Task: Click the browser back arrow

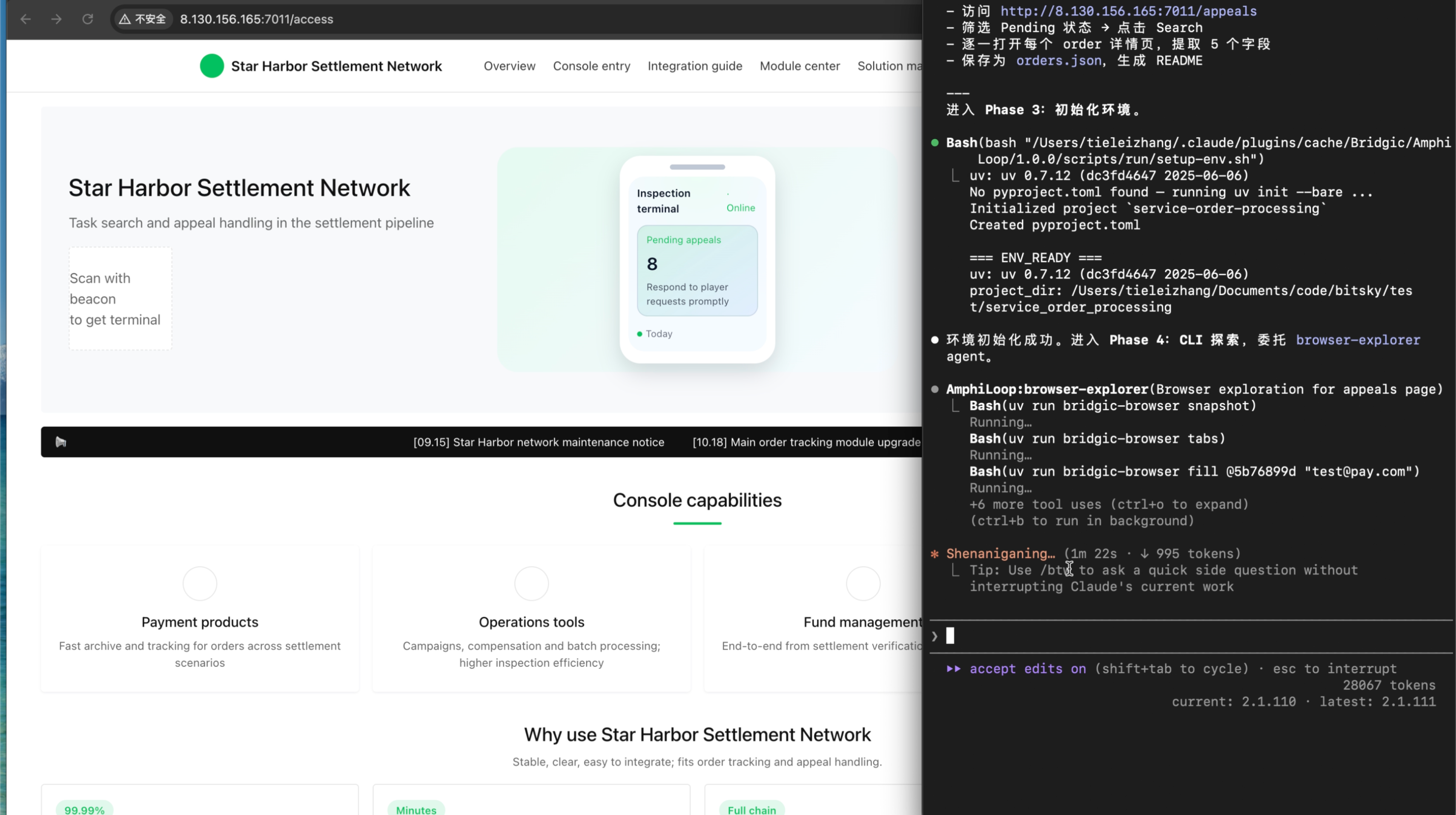Action: point(26,19)
